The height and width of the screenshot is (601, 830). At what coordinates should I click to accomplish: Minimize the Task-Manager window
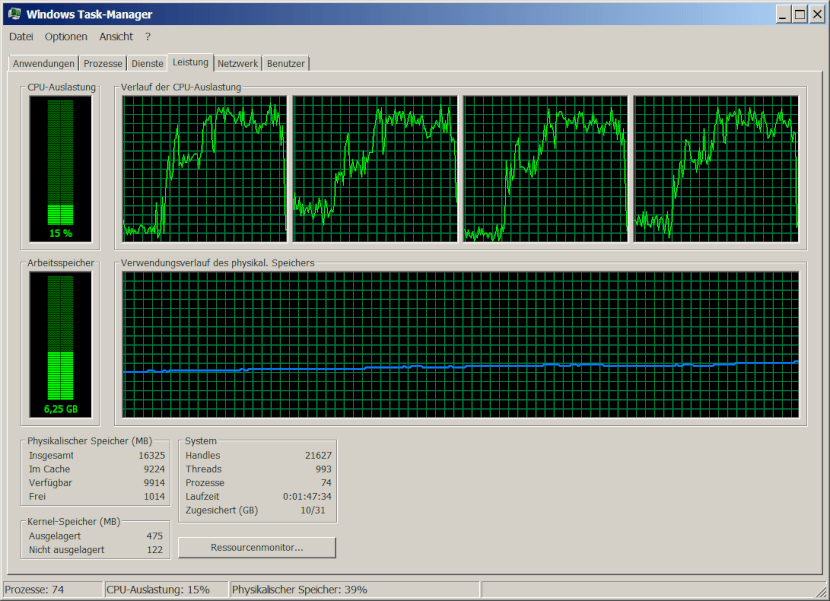pyautogui.click(x=783, y=14)
